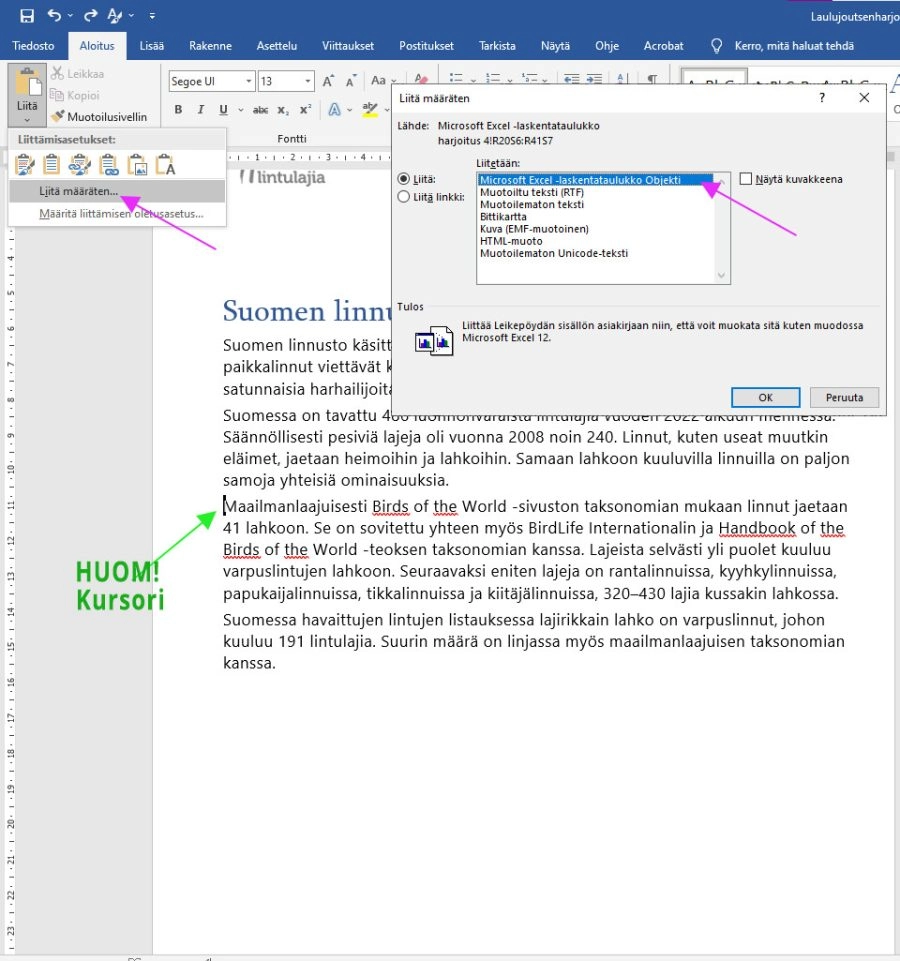
Task: Open the Segoe UI font name dropdown
Action: point(248,82)
